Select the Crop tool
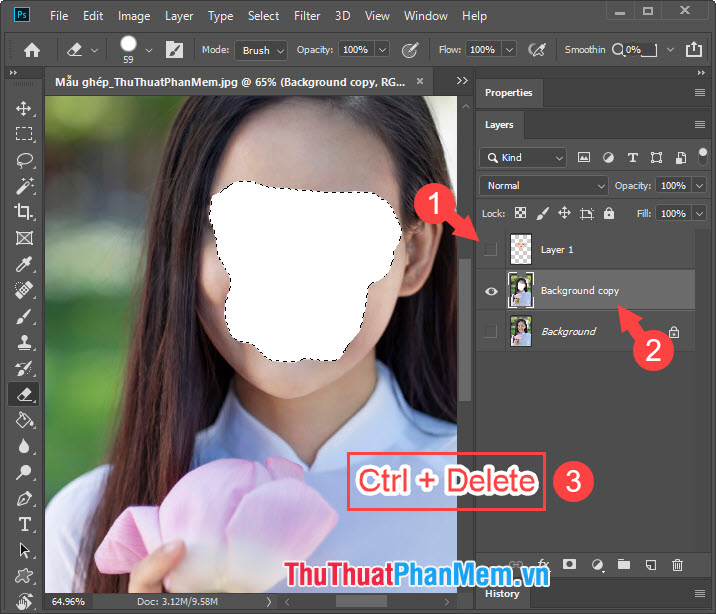The height and width of the screenshot is (614, 716). pos(24,212)
